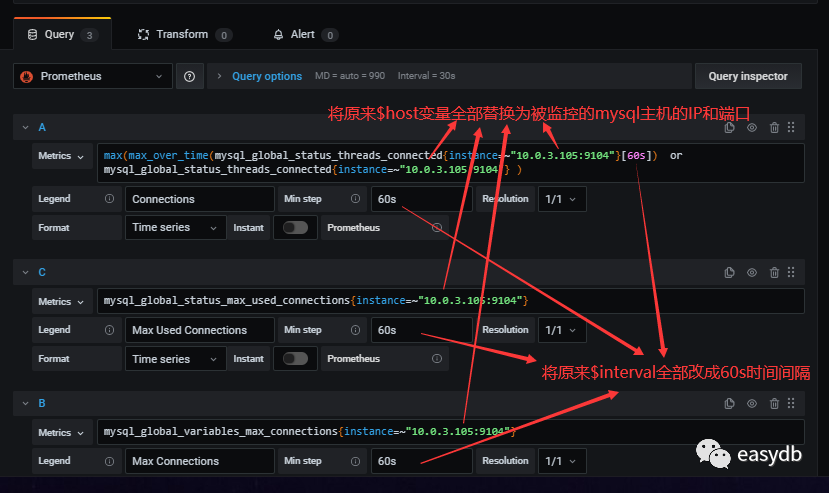The width and height of the screenshot is (829, 493).
Task: Duplicate query A using copy icon
Action: click(730, 128)
